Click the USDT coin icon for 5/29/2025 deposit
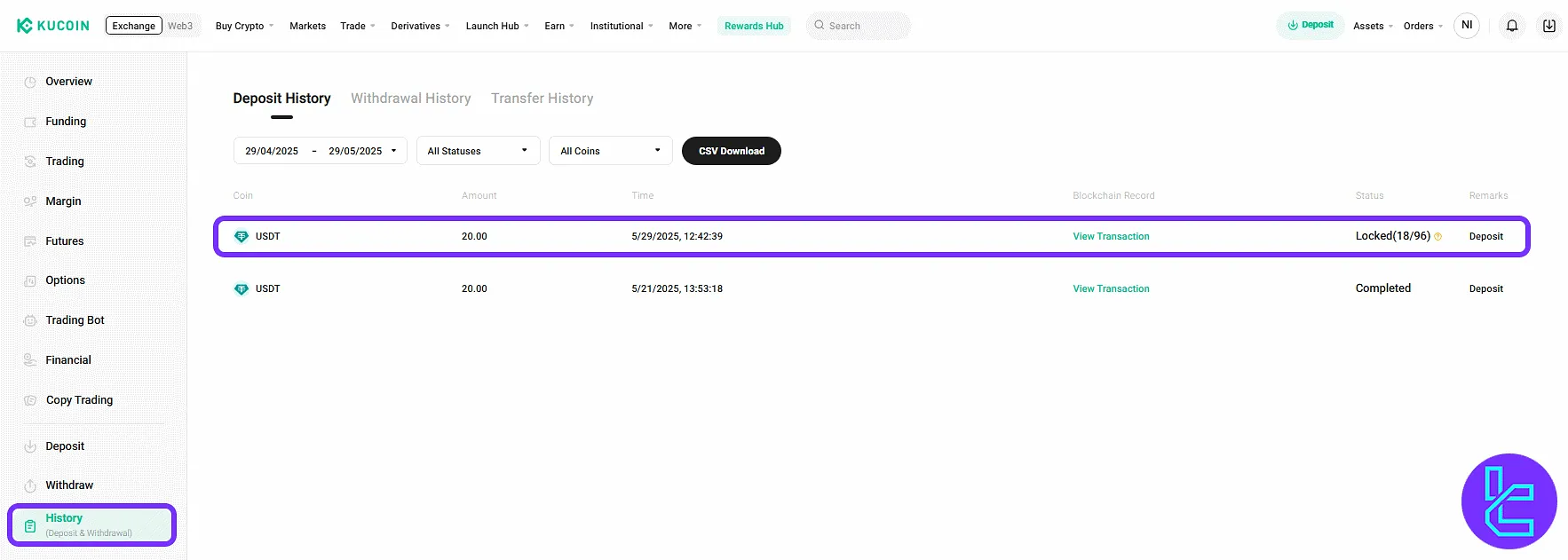The height and width of the screenshot is (560, 1568). click(x=241, y=236)
